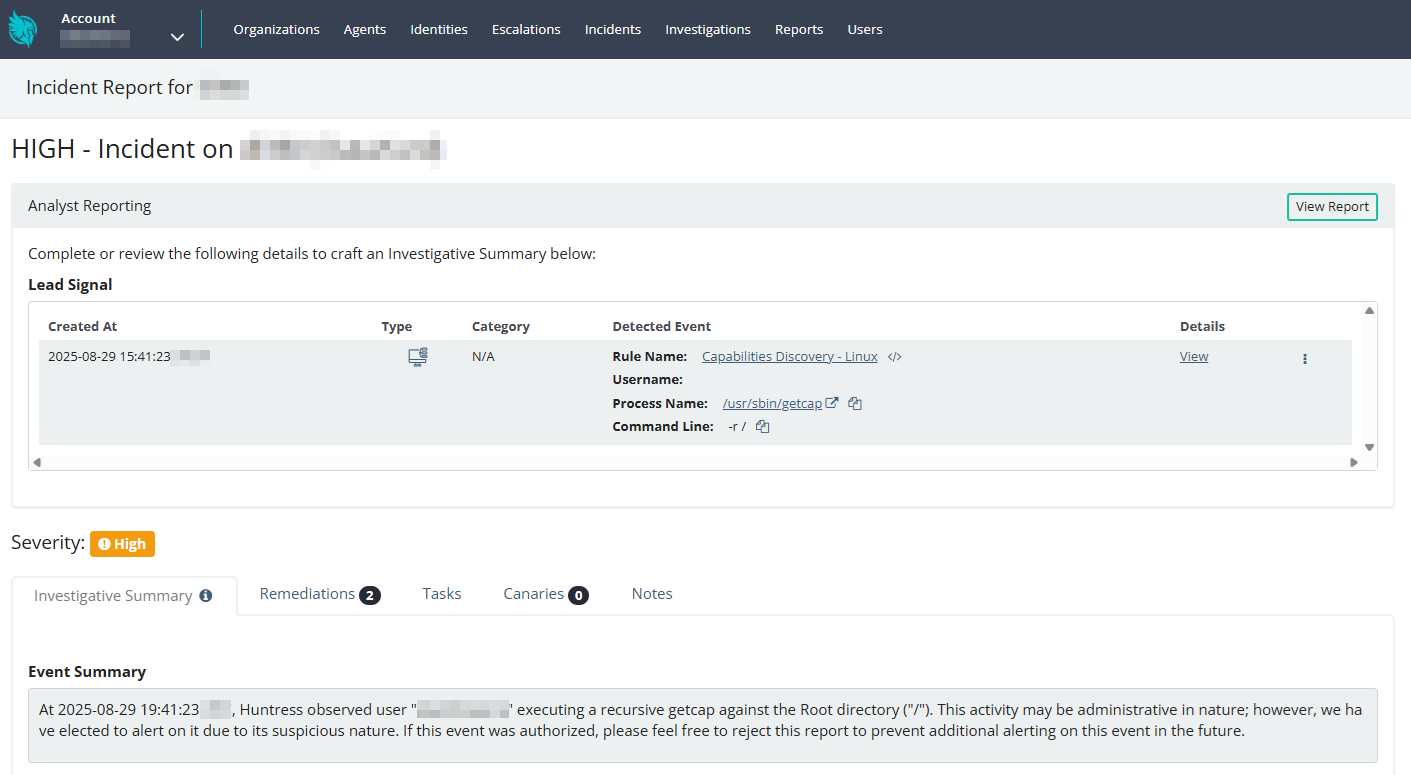Click the Lead Signal heading
The height and width of the screenshot is (775, 1411).
(x=70, y=285)
